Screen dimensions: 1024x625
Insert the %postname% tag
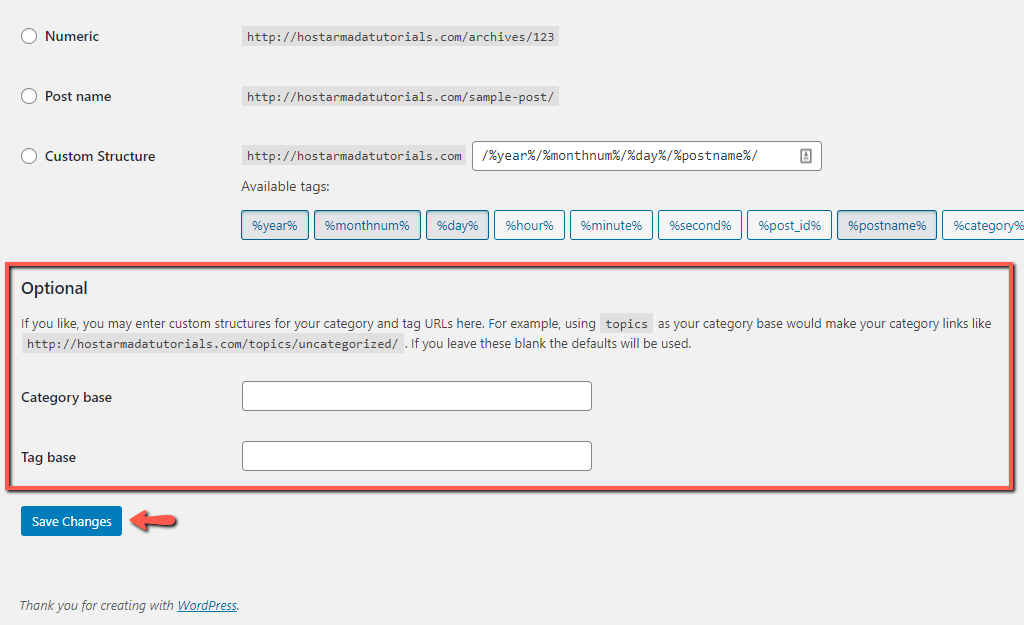(886, 224)
